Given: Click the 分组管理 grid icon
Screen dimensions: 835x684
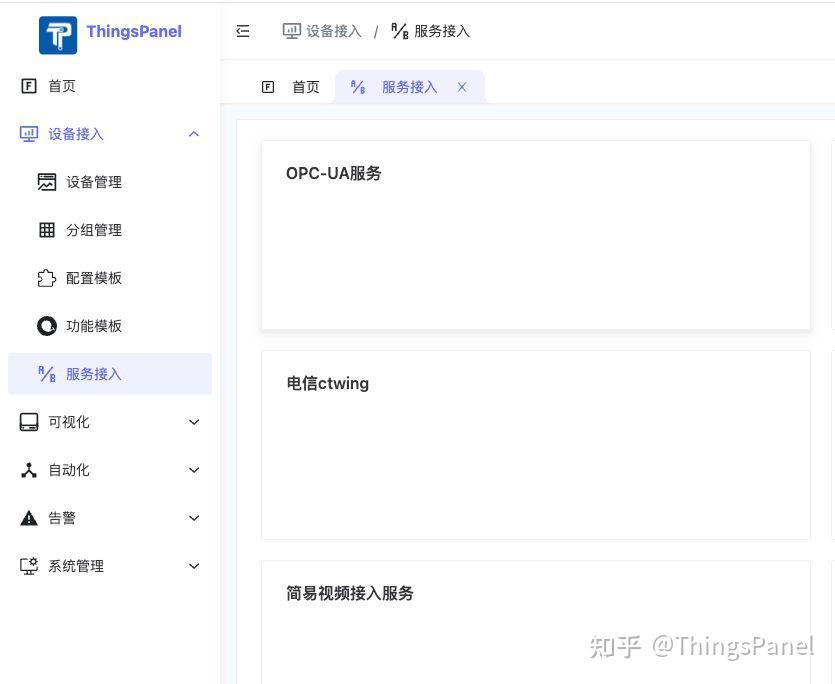Looking at the screenshot, I should [x=47, y=230].
